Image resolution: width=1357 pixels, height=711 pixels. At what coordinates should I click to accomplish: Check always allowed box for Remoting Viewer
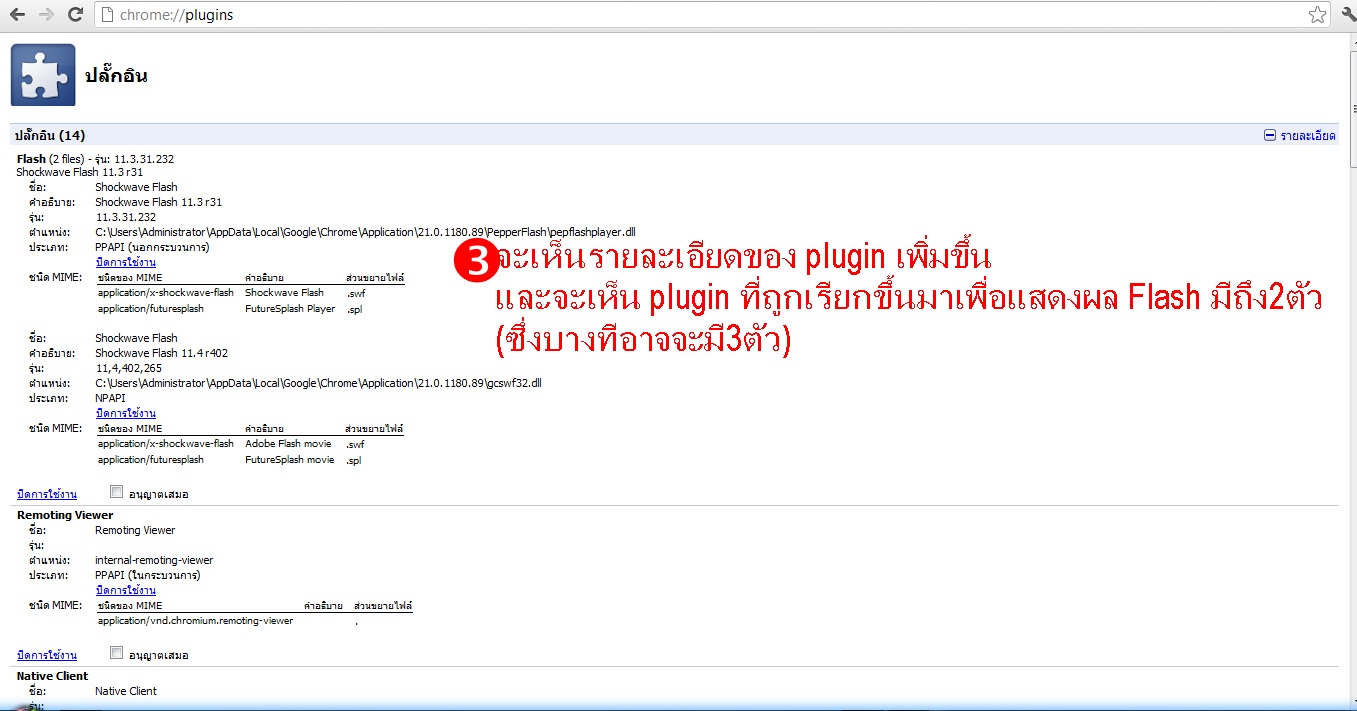[x=117, y=653]
